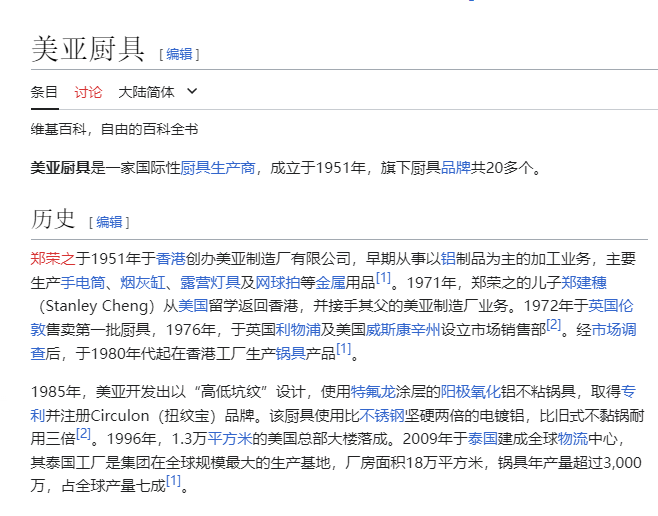
Task: Open the 铝 link
Action: coord(448,258)
